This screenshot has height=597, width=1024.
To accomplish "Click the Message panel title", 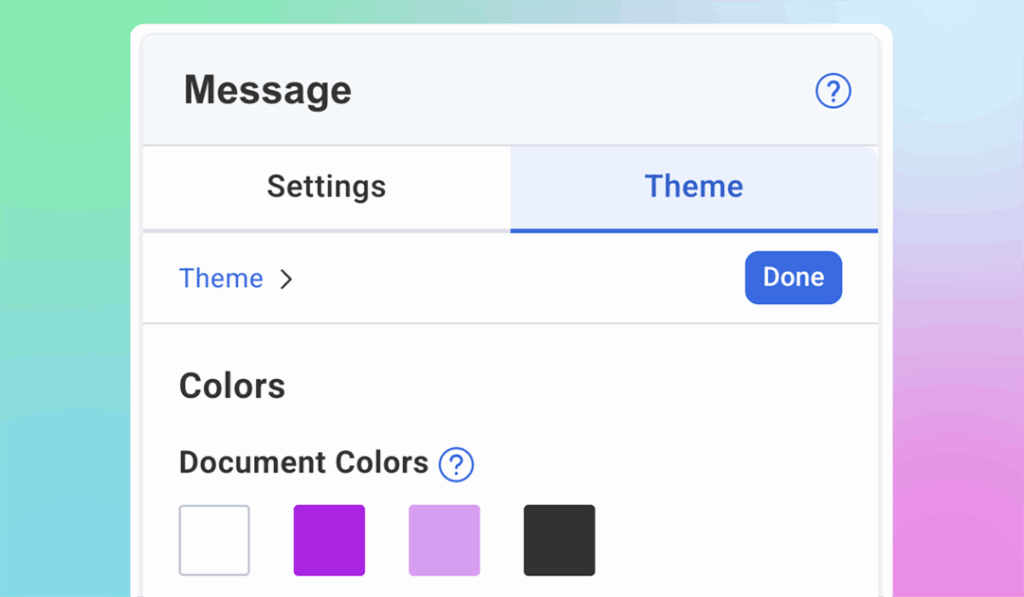I will click(x=267, y=90).
